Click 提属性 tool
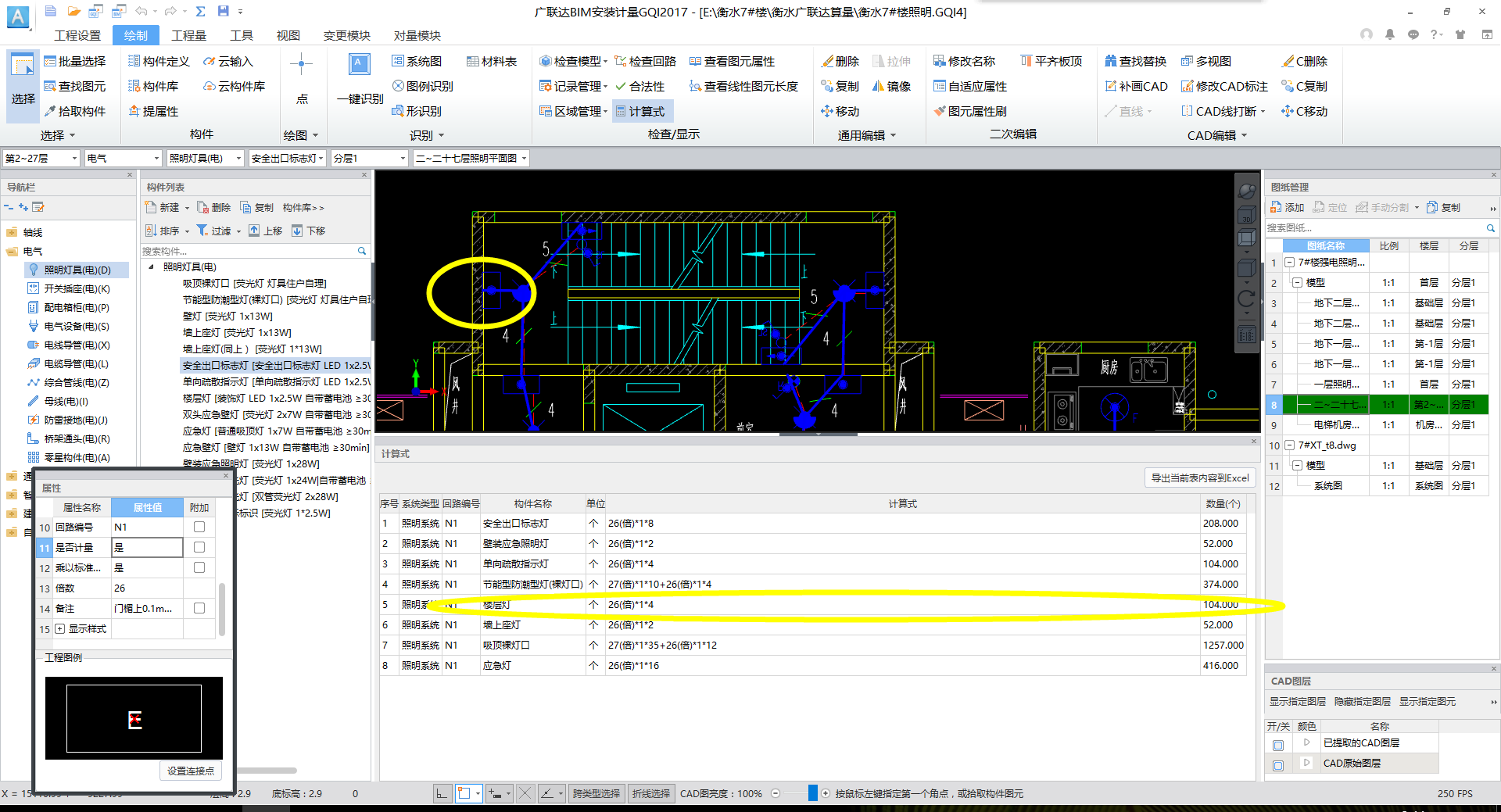 153,111
